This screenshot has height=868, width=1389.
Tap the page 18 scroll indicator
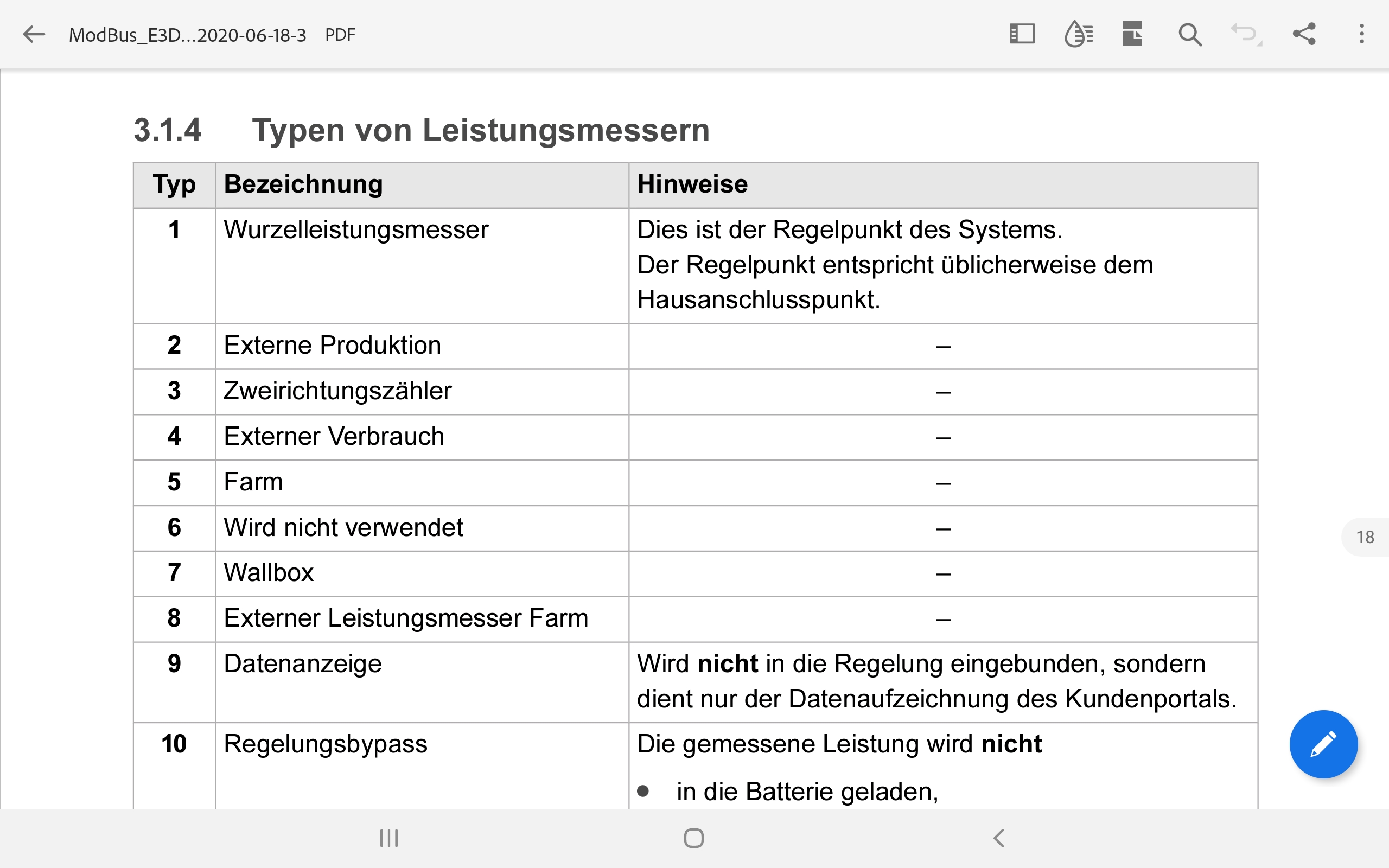[1365, 537]
